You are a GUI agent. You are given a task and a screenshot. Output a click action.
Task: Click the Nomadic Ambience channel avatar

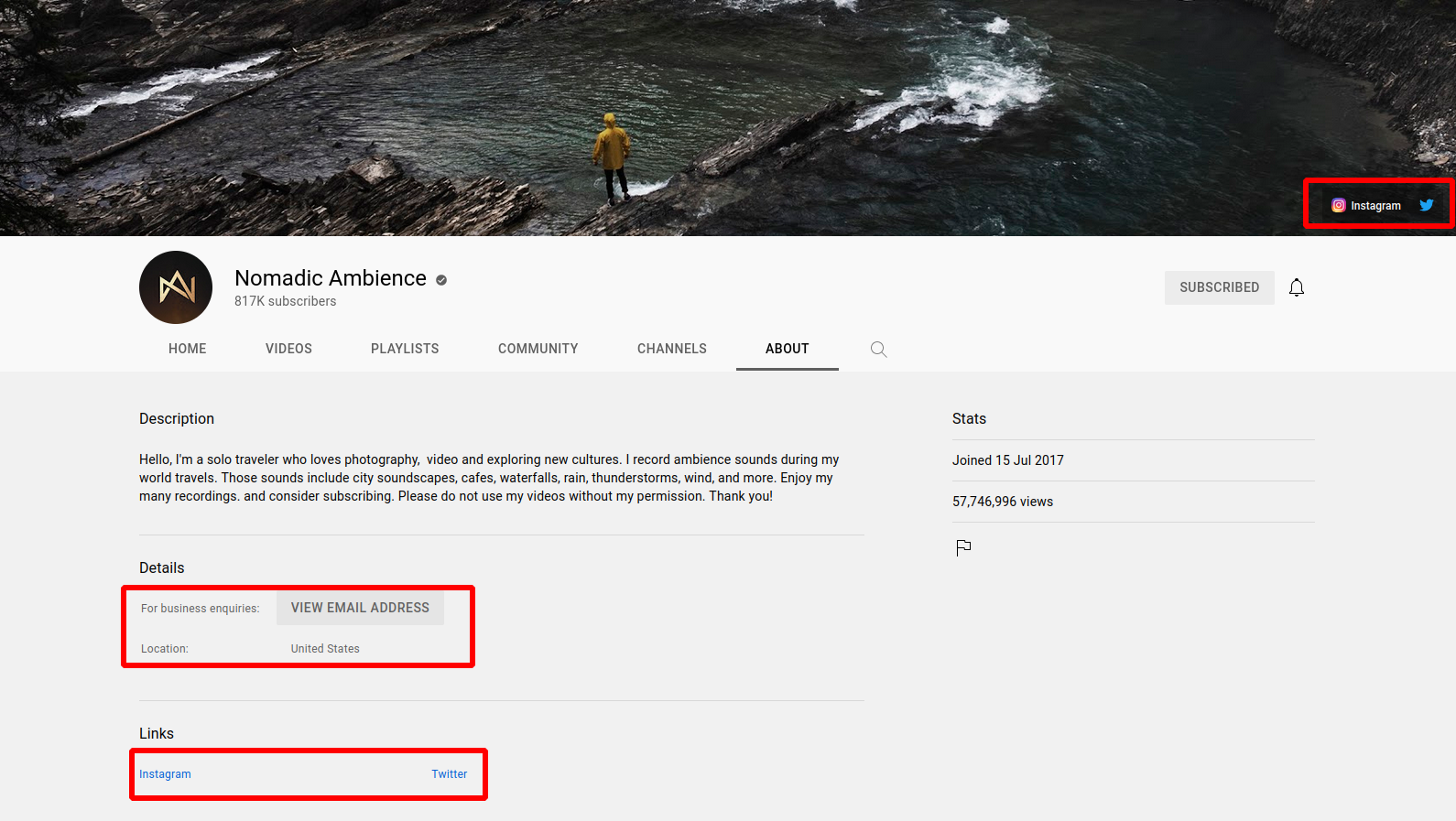[176, 287]
